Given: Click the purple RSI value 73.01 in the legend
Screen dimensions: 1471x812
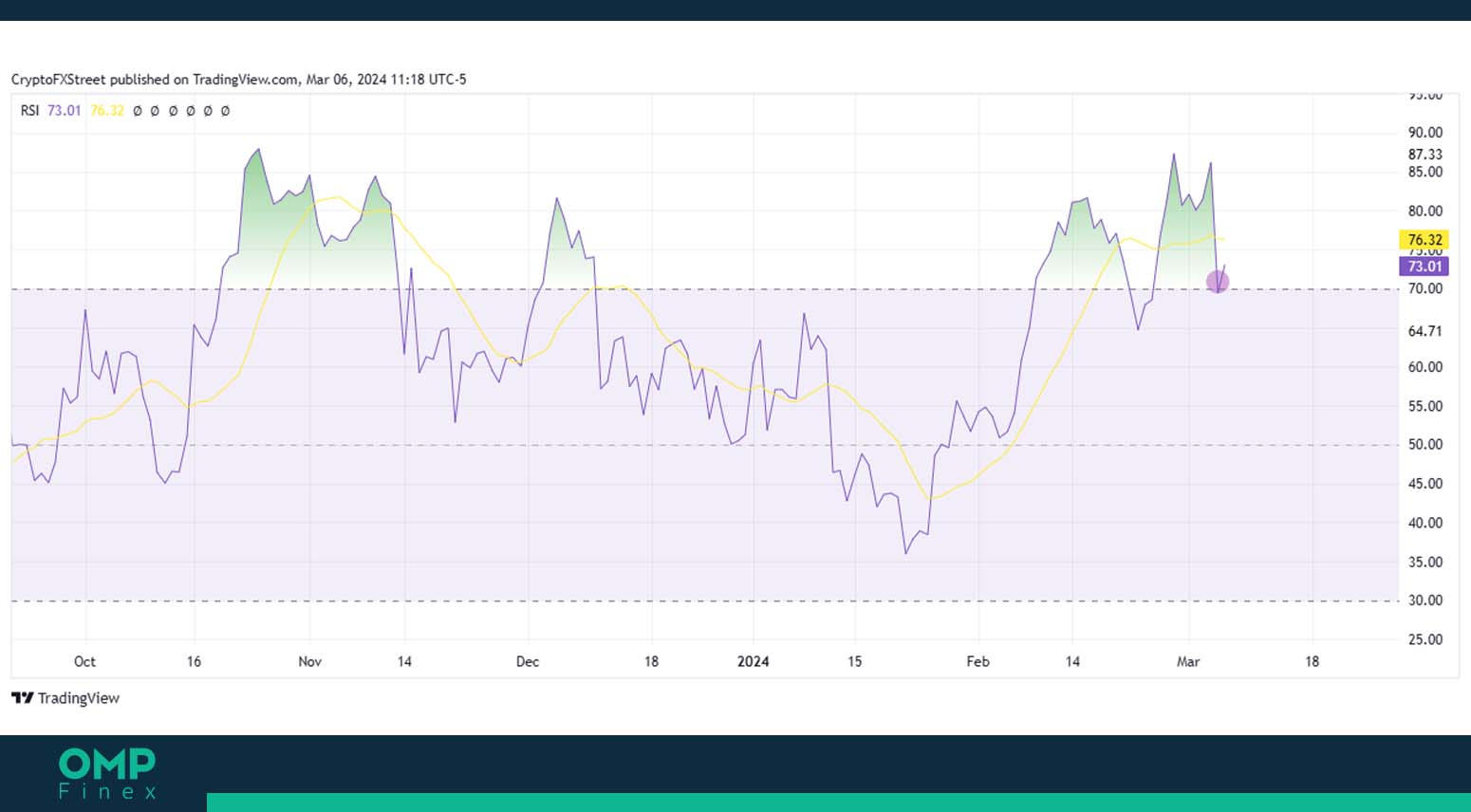Looking at the screenshot, I should tap(65, 111).
